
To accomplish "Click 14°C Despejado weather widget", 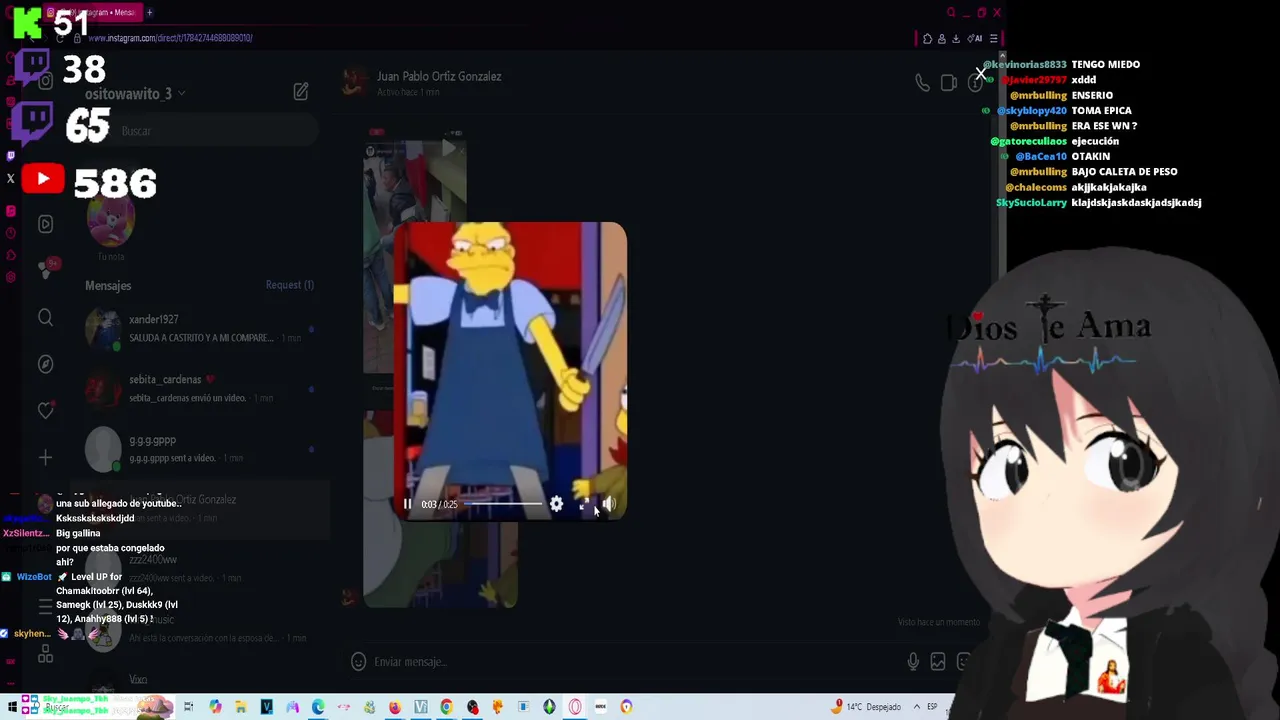I will (x=866, y=707).
